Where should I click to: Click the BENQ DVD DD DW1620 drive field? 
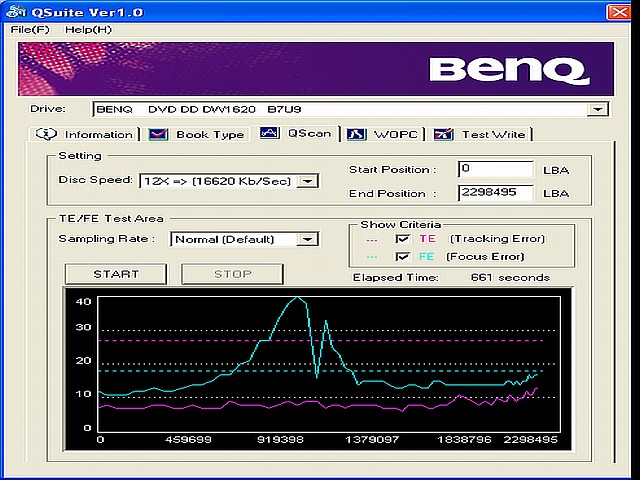click(351, 109)
